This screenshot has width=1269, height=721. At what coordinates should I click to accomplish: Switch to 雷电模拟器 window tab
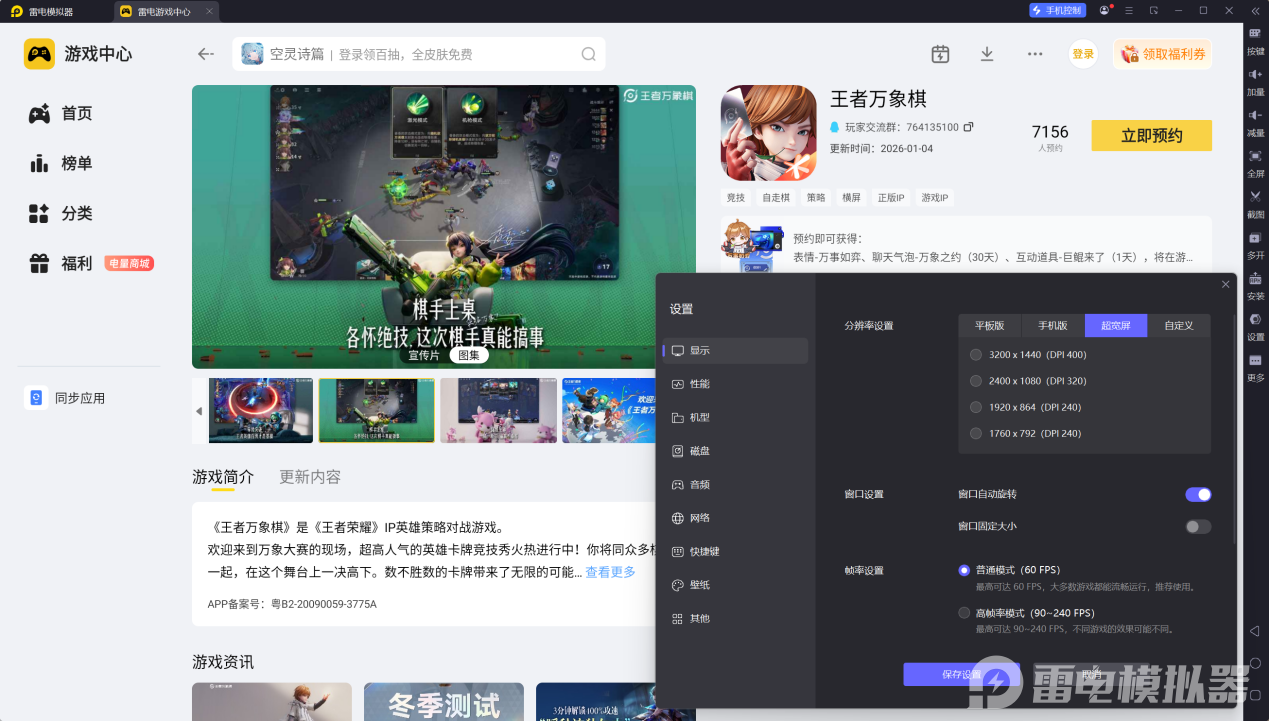[51, 11]
